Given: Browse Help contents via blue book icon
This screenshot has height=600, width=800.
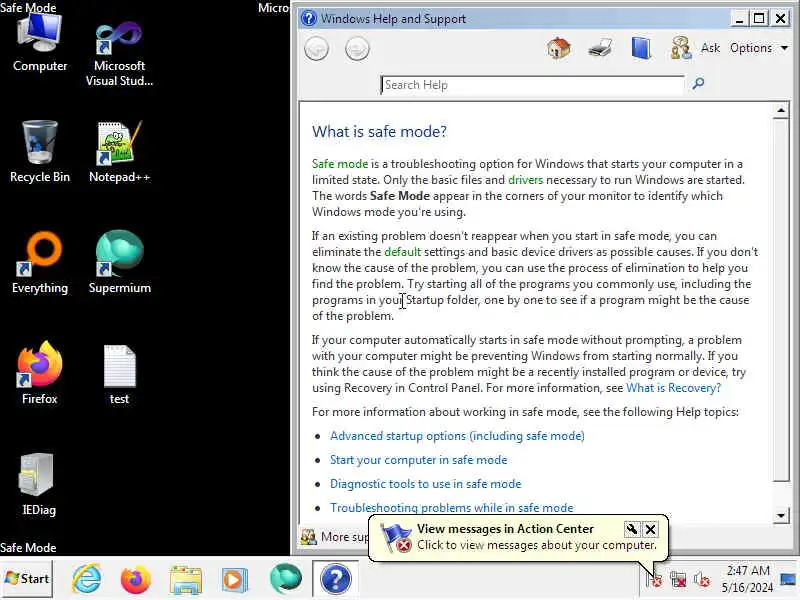Looking at the screenshot, I should [641, 48].
